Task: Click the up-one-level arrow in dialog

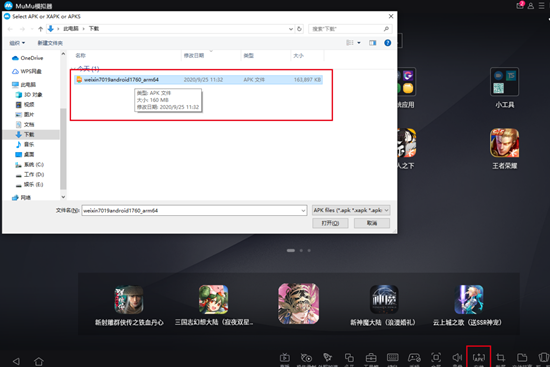Action: pos(40,29)
